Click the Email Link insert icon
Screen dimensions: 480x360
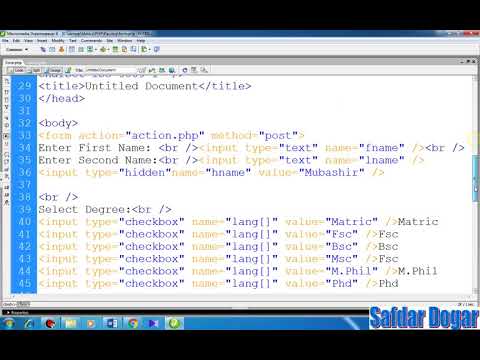pos(52,49)
